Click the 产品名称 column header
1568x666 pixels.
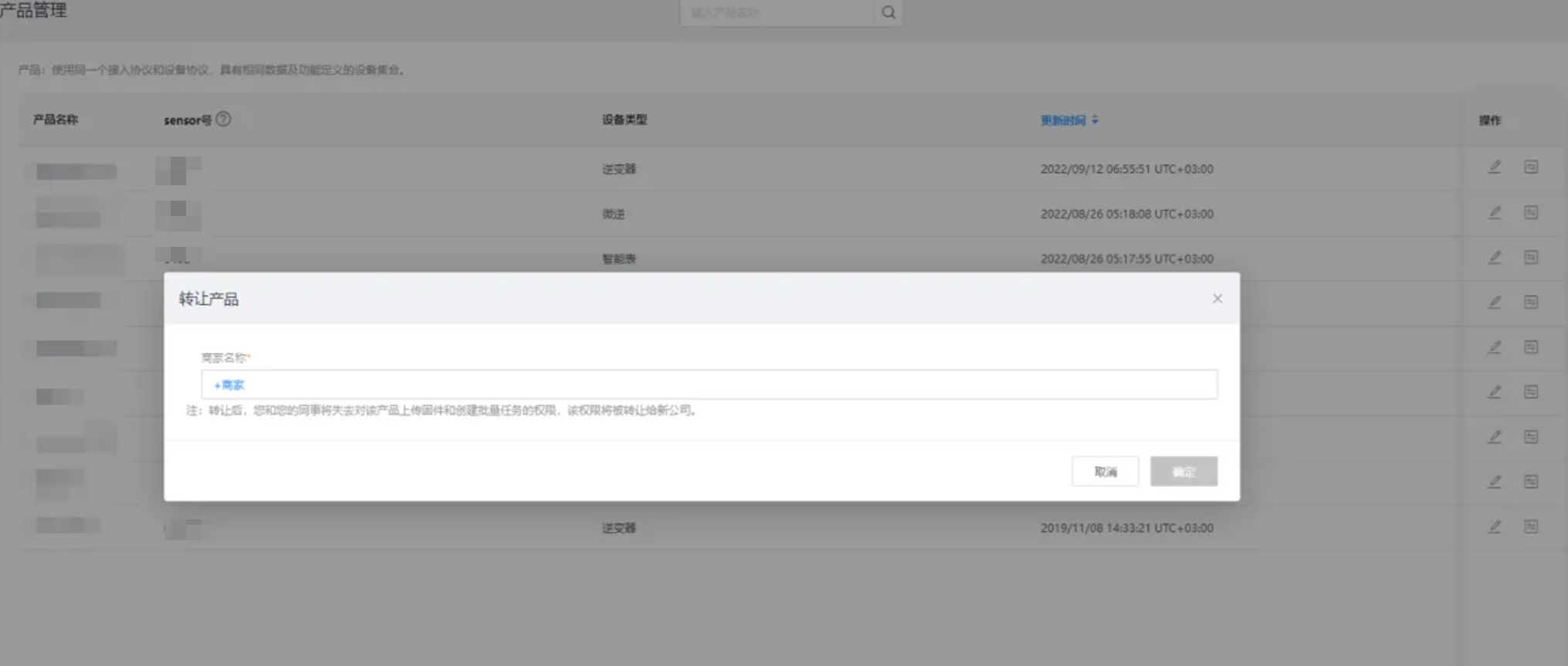click(56, 120)
